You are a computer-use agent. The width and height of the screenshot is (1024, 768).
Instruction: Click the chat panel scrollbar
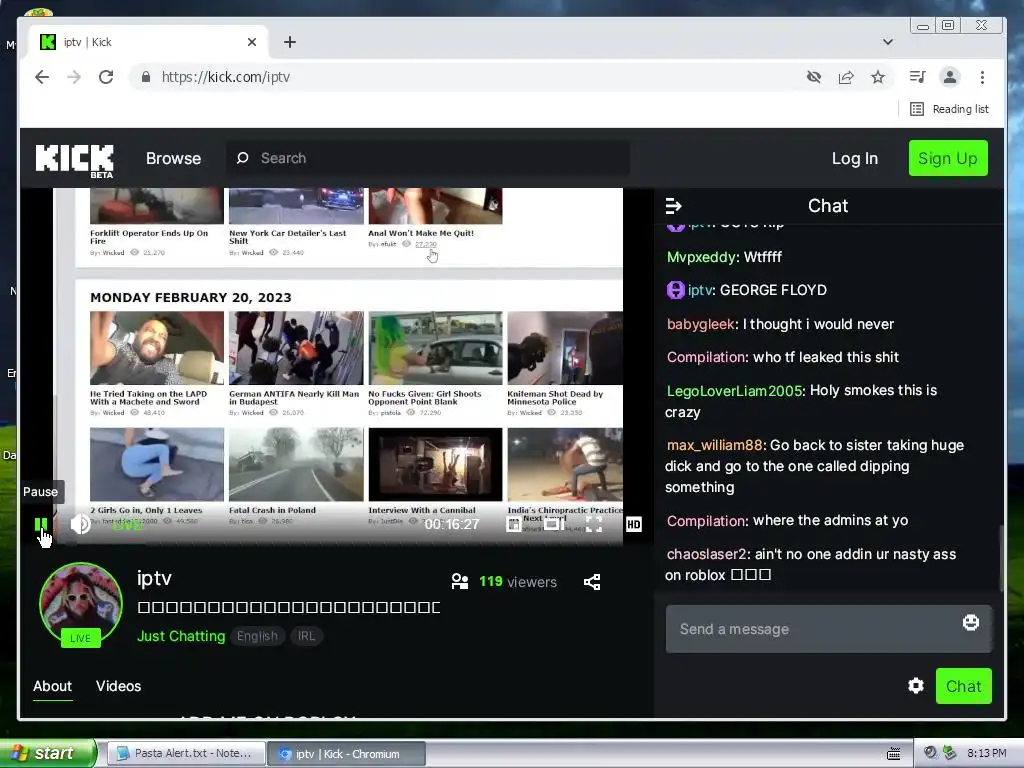coord(1000,558)
